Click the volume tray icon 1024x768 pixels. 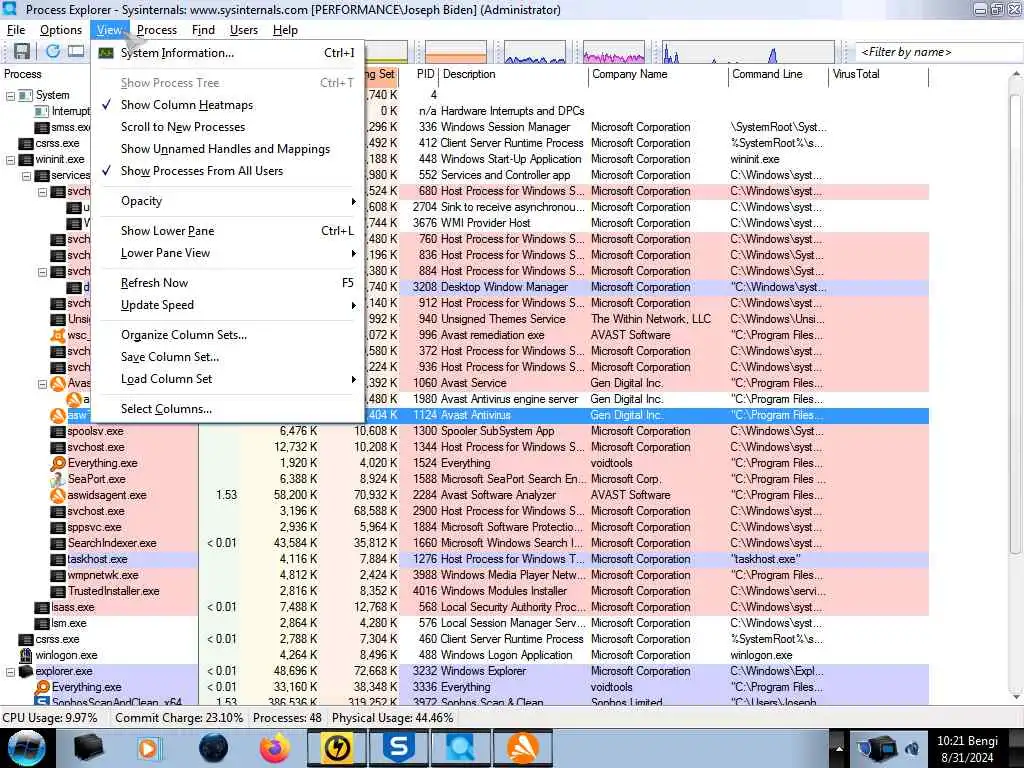pyautogui.click(x=912, y=749)
